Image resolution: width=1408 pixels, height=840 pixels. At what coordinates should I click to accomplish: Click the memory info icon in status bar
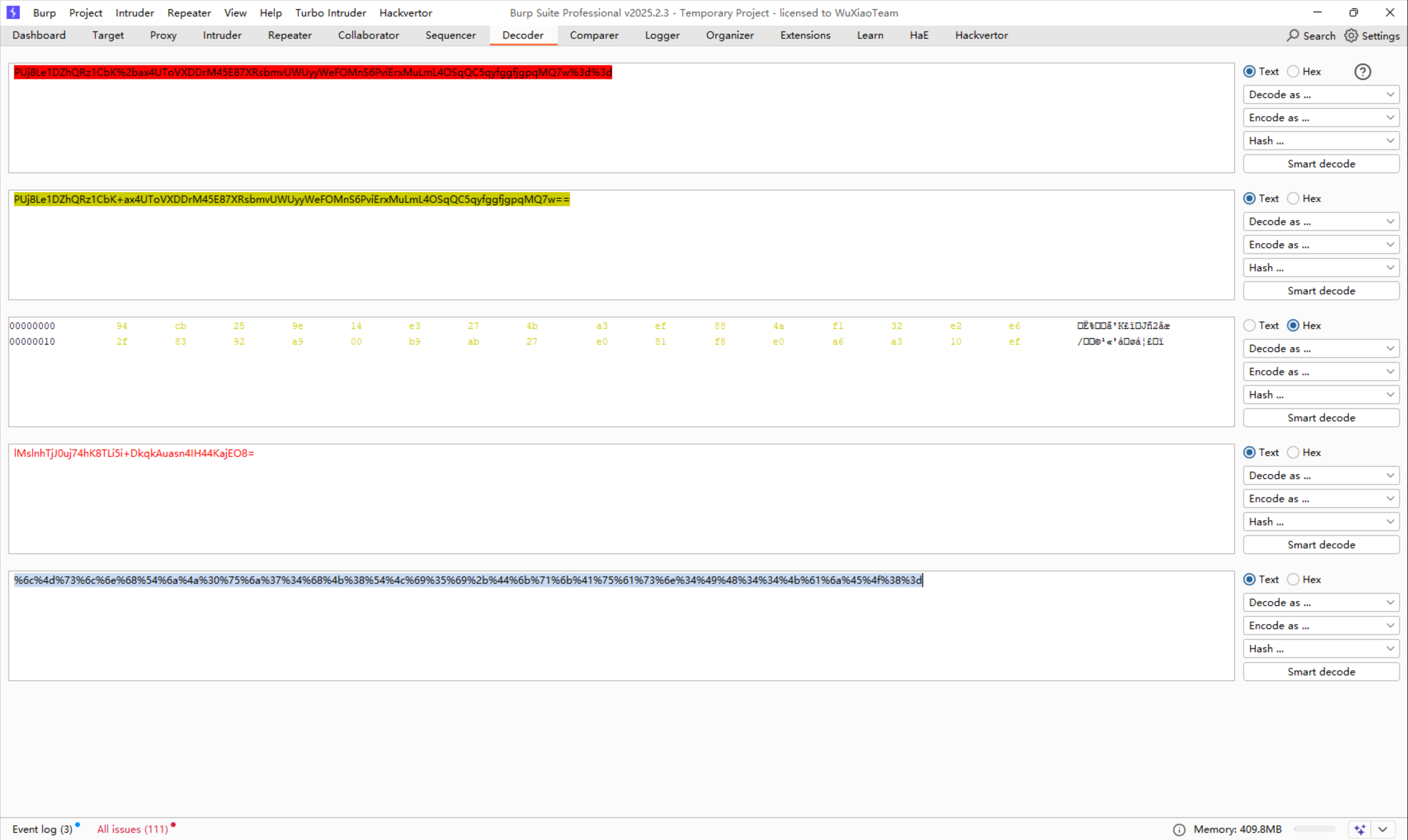coord(1179,829)
